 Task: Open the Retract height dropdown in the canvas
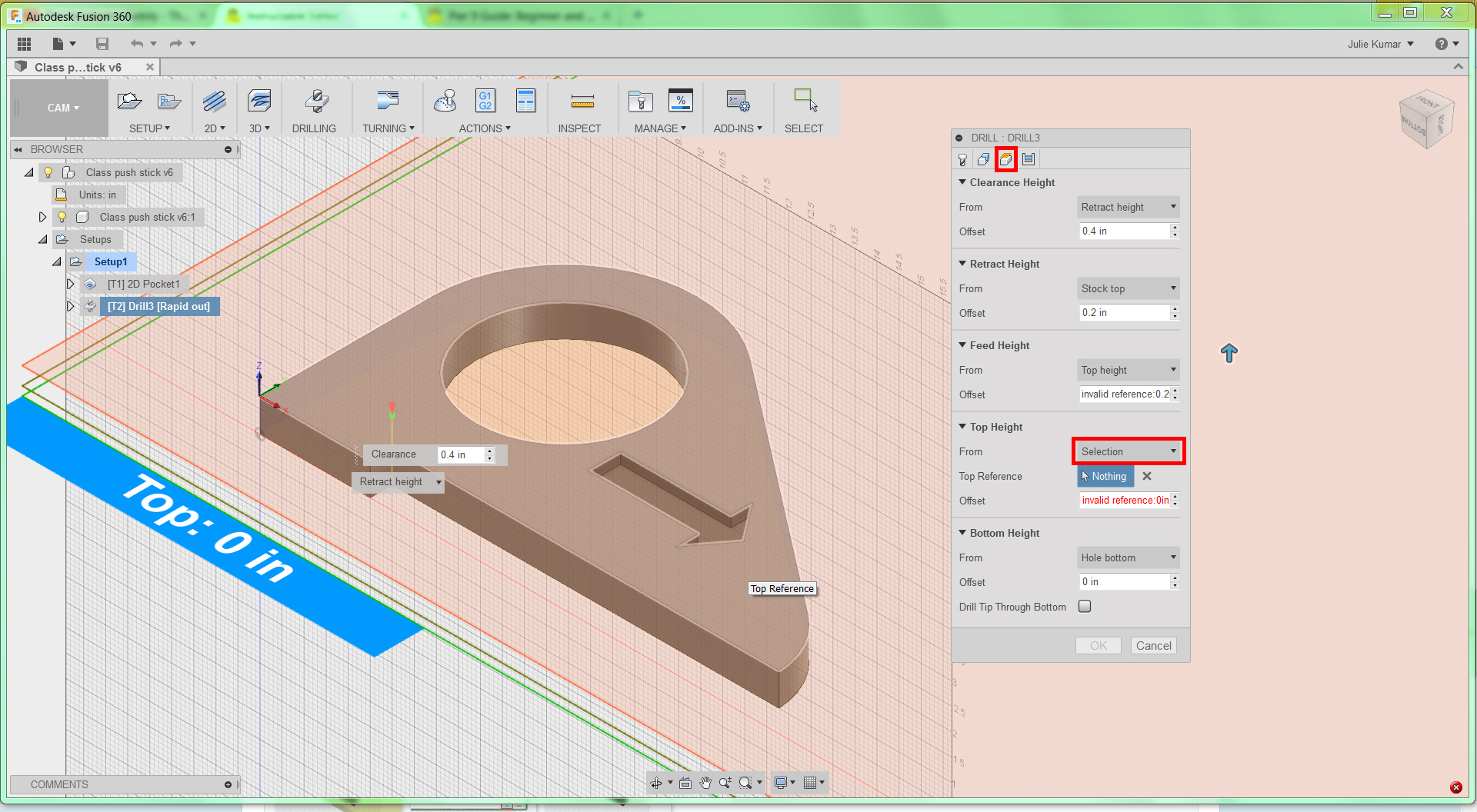pos(398,482)
